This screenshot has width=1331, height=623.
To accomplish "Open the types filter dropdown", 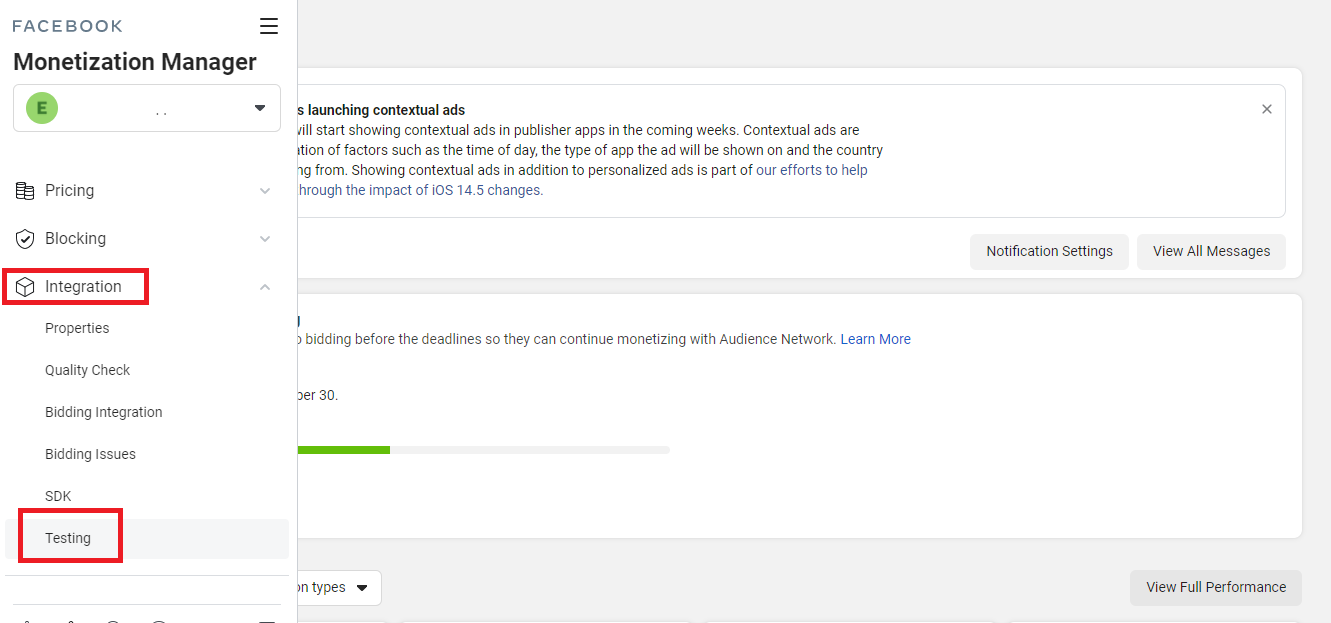I will coord(339,588).
